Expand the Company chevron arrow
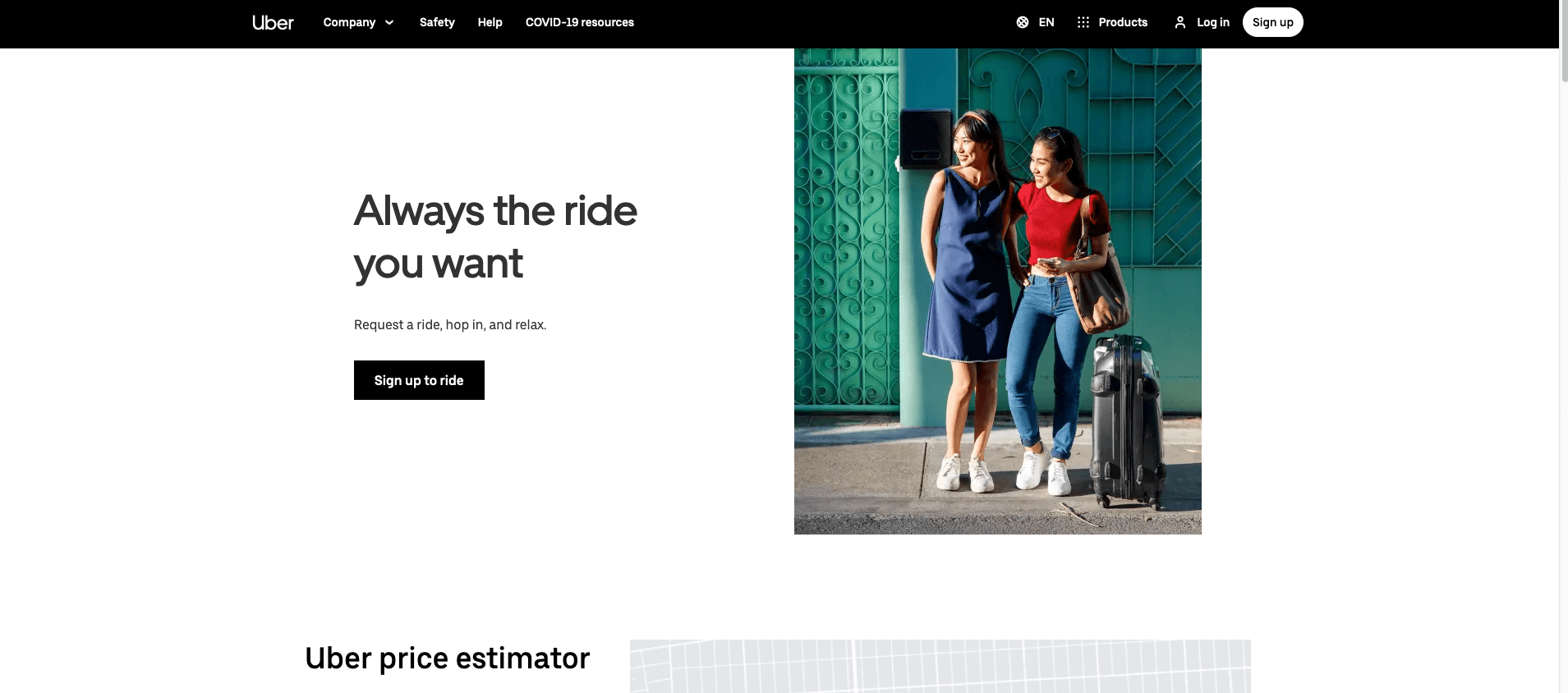This screenshot has height=693, width=1568. click(x=389, y=22)
